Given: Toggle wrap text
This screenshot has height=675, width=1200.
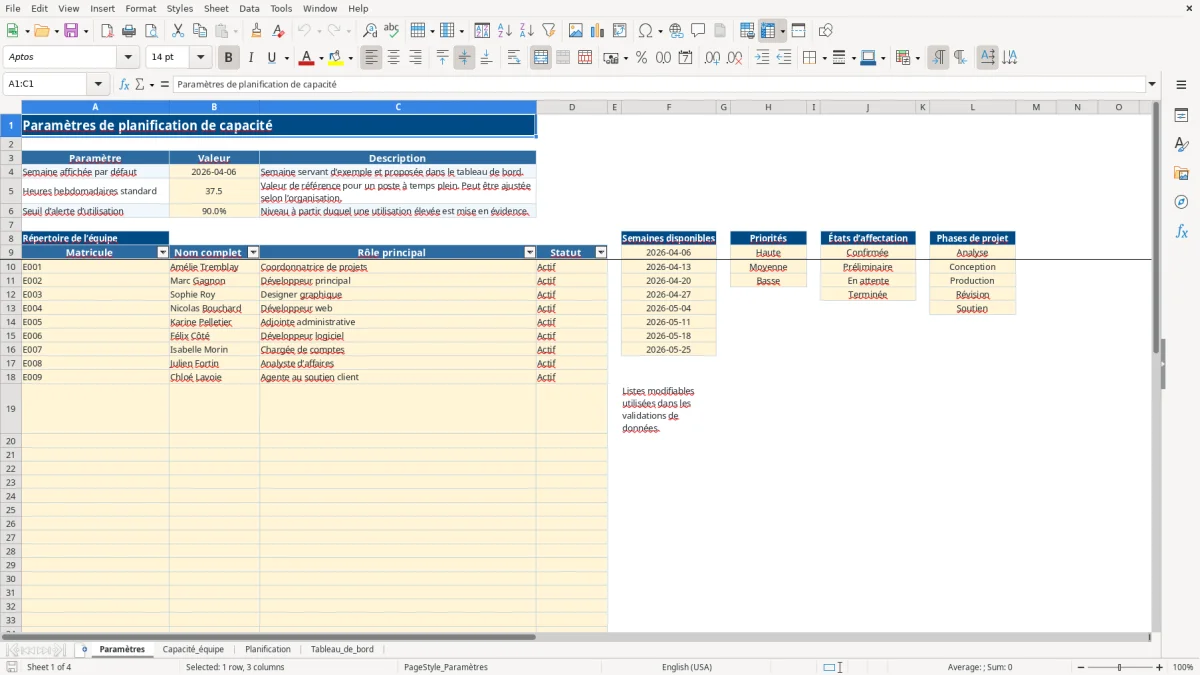Looking at the screenshot, I should [513, 58].
